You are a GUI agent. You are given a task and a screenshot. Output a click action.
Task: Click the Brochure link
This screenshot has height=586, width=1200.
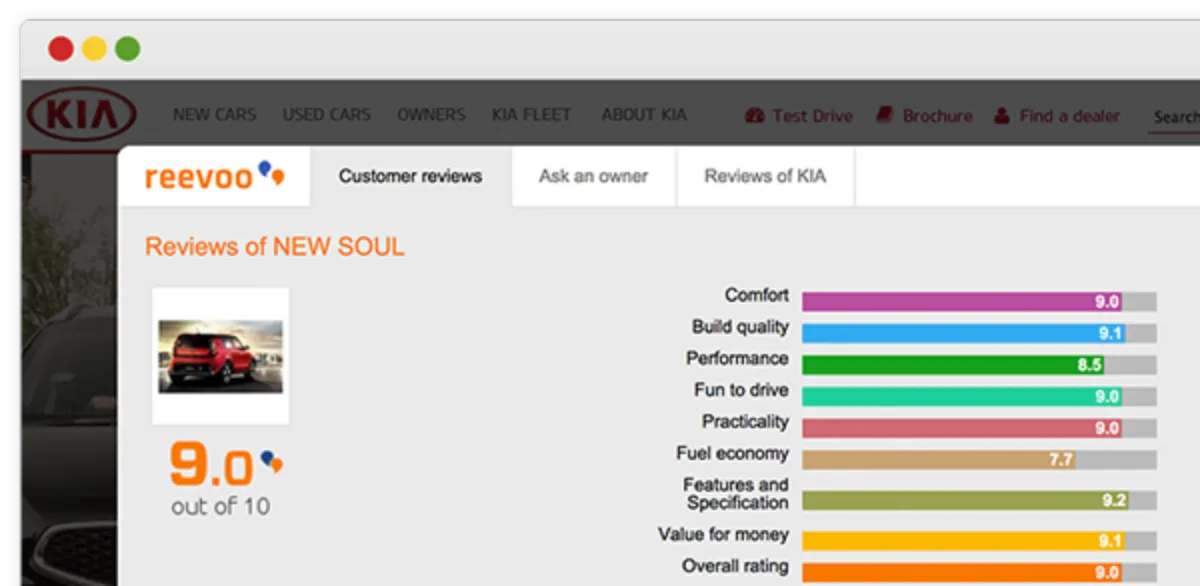(x=937, y=116)
